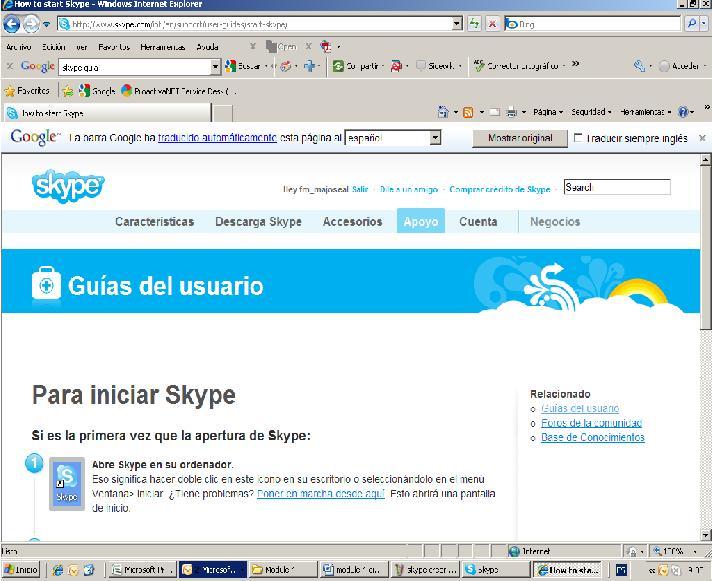Select the Apoyo navigation tab
Screen dimensions: 712x581
click(x=420, y=221)
